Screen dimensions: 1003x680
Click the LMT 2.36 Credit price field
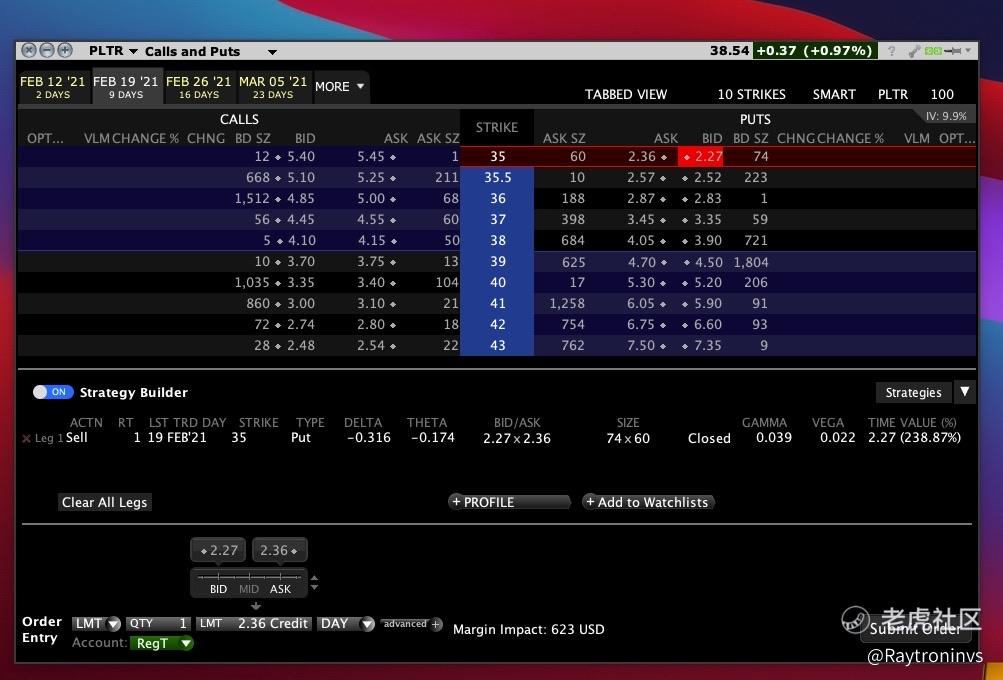coord(254,624)
